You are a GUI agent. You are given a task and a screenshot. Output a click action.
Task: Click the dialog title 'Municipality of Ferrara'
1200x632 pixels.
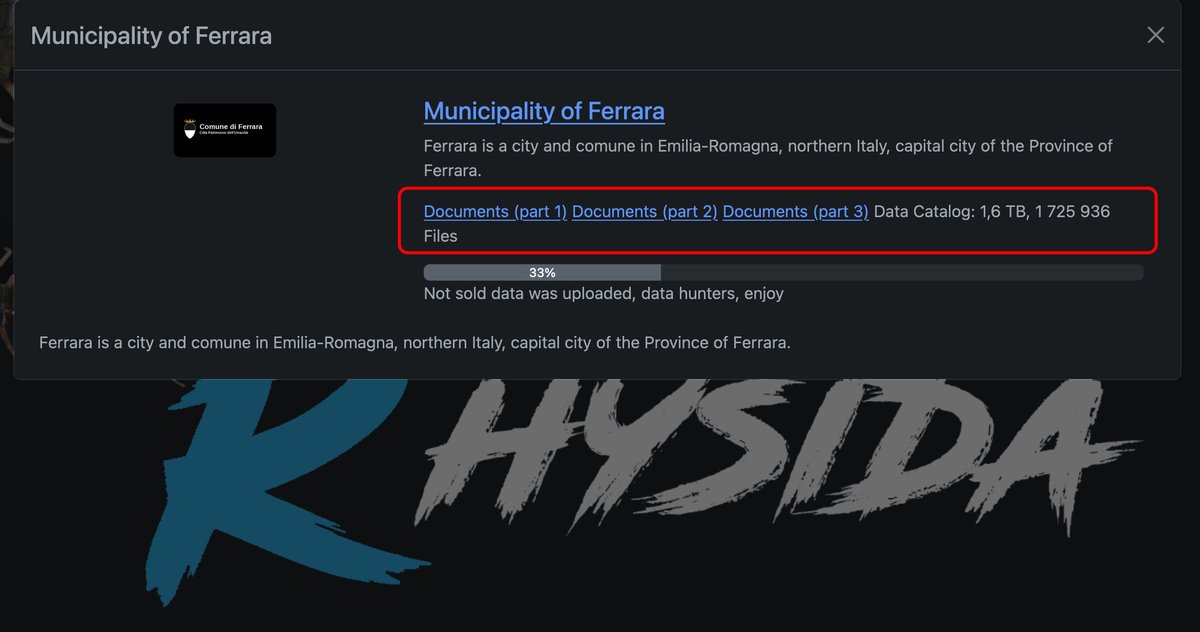(151, 36)
